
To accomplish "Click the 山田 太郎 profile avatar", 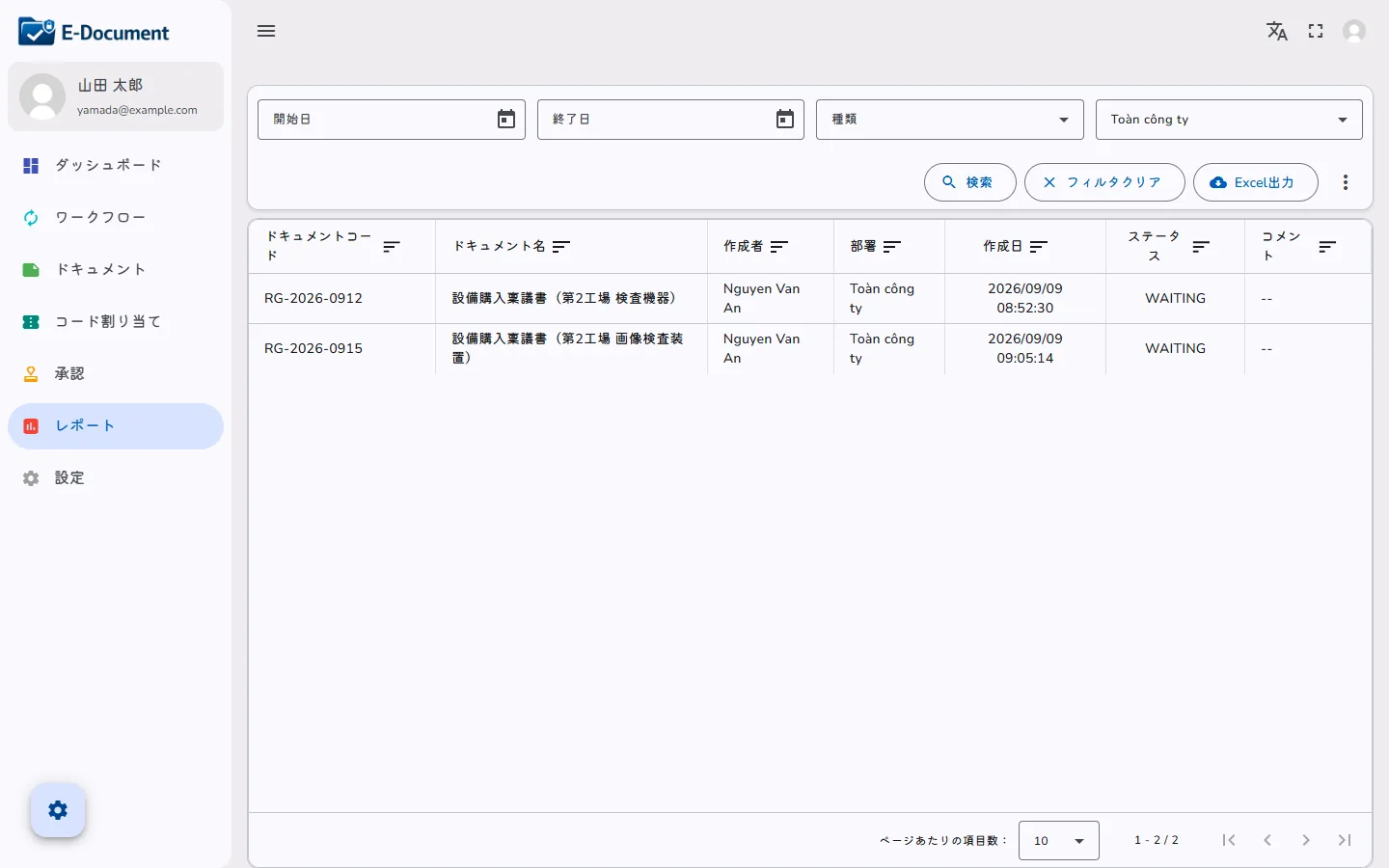I will (42, 96).
